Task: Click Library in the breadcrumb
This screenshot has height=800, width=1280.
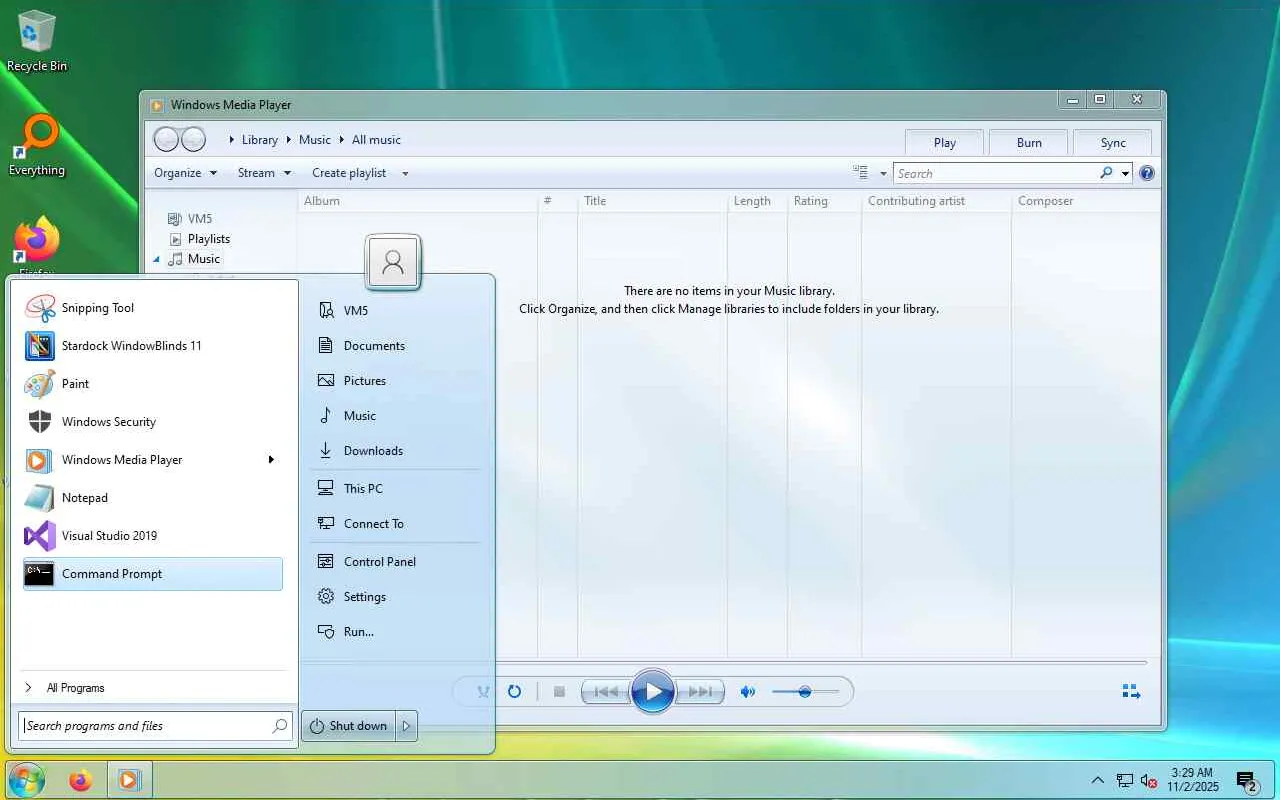Action: click(x=260, y=140)
